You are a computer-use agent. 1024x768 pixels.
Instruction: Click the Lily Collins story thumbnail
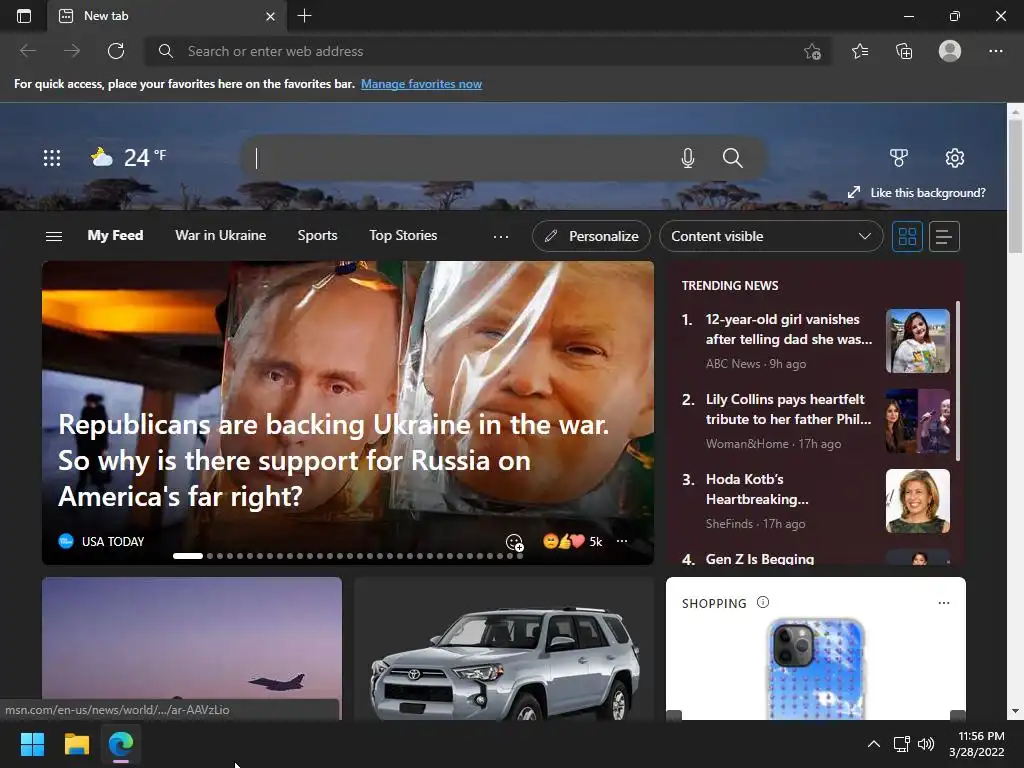tap(918, 421)
